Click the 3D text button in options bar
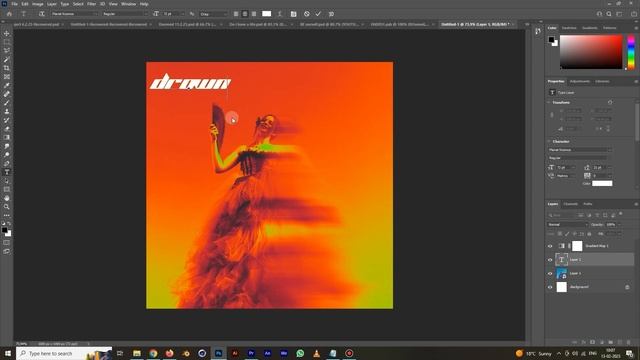Image resolution: width=640 pixels, height=360 pixels. click(x=331, y=14)
